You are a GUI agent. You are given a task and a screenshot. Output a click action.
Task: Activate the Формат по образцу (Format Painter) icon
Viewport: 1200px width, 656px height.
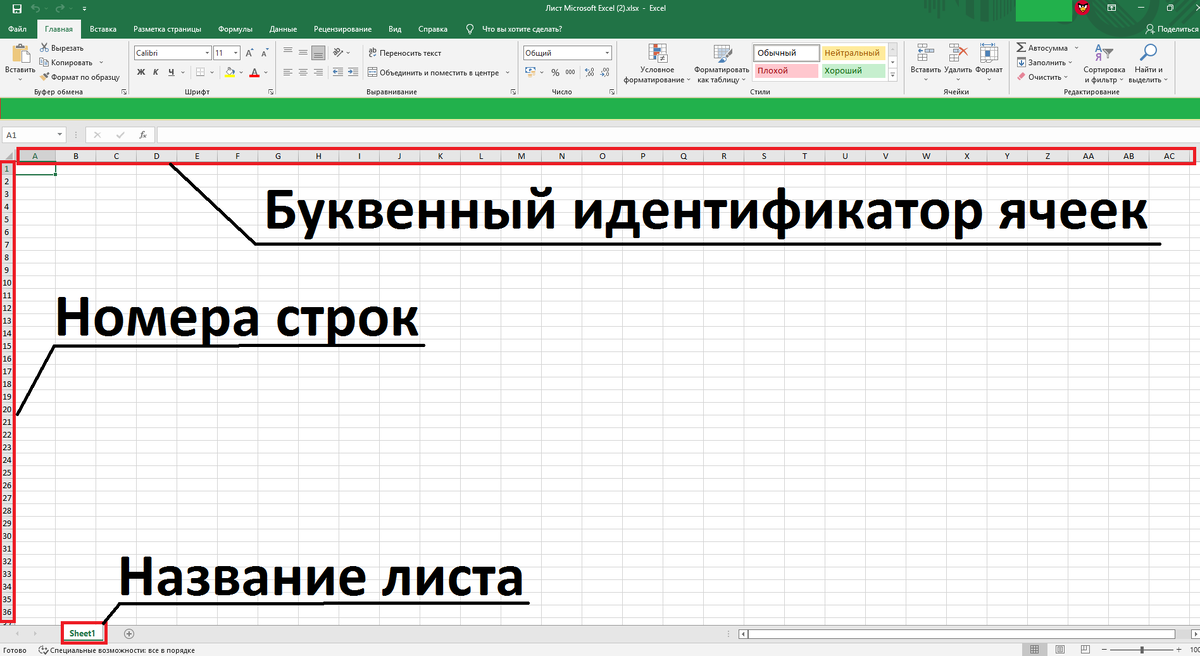tap(45, 77)
